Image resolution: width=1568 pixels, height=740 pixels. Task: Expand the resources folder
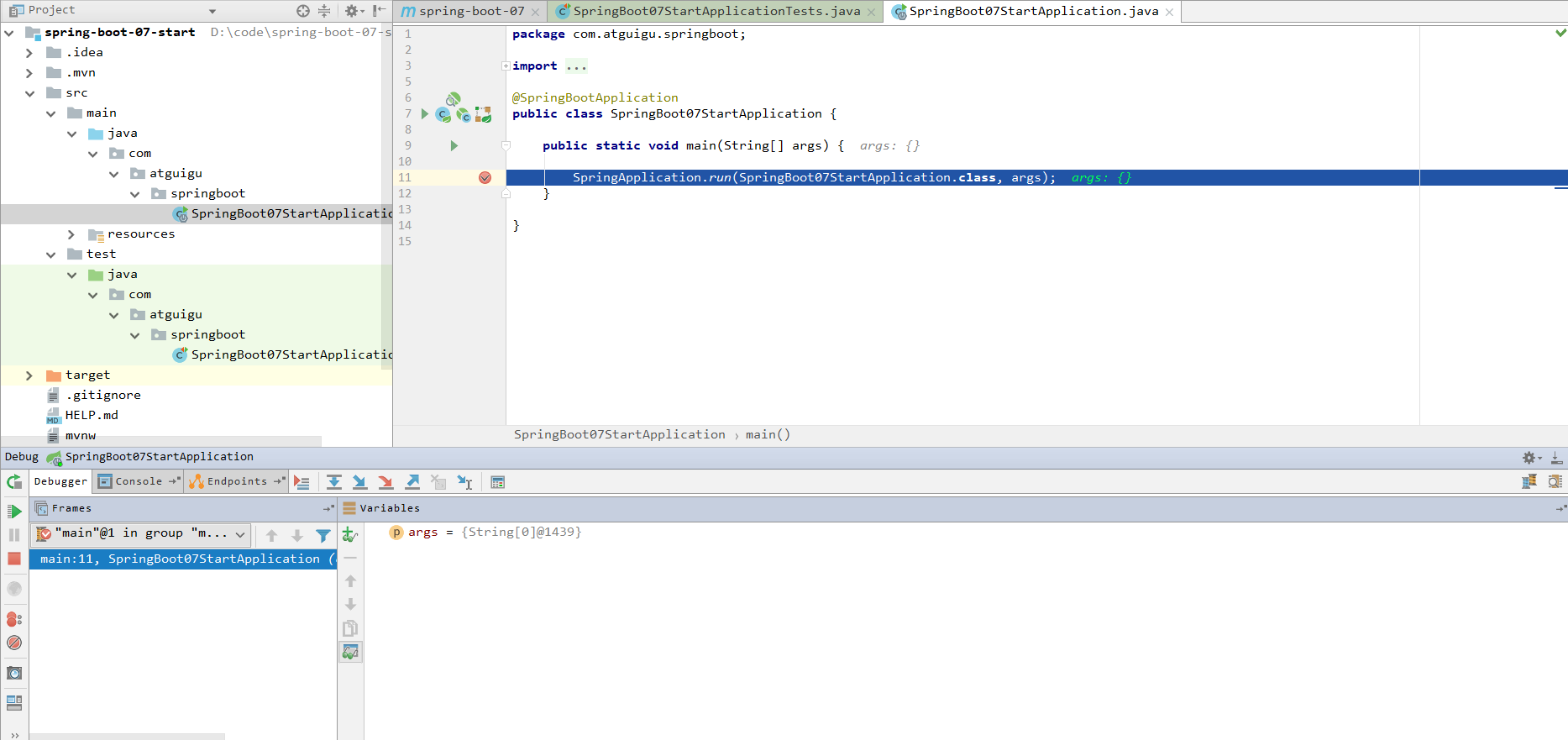click(x=71, y=234)
